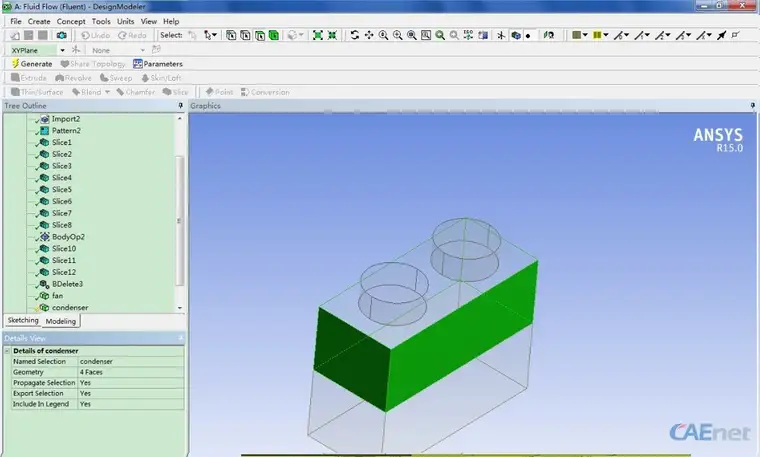Toggle the vertex selection filter

231,35
